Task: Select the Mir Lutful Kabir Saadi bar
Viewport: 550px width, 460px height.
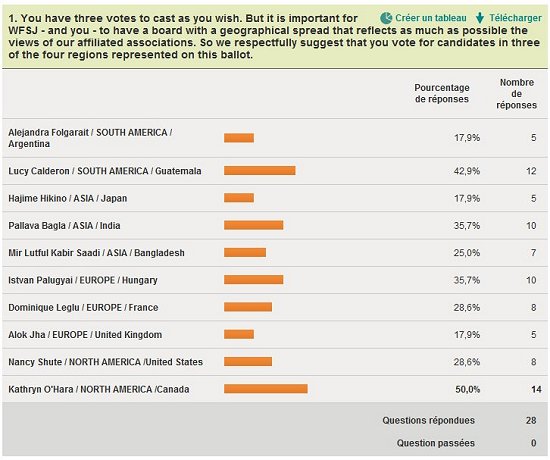Action: click(x=245, y=252)
